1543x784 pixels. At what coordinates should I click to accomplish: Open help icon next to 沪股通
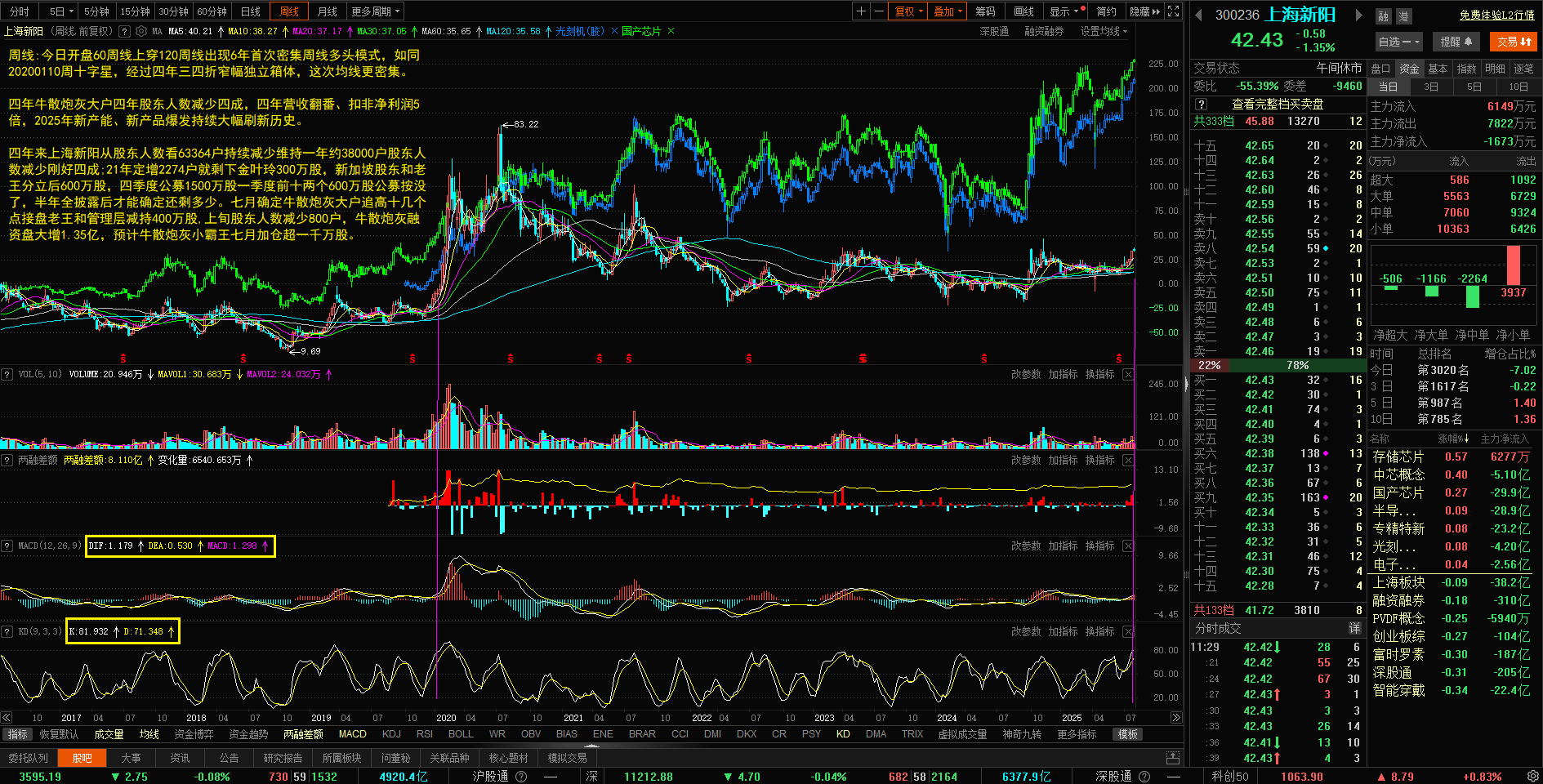click(521, 776)
